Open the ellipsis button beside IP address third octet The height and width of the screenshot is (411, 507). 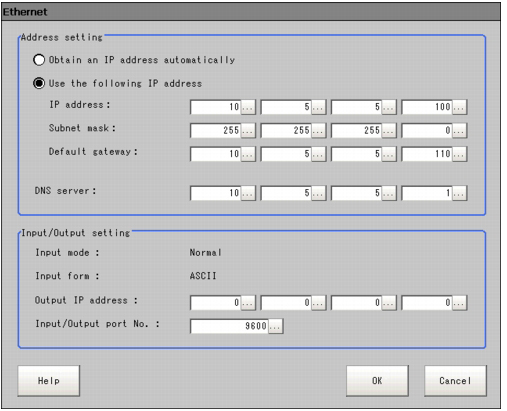[389, 107]
